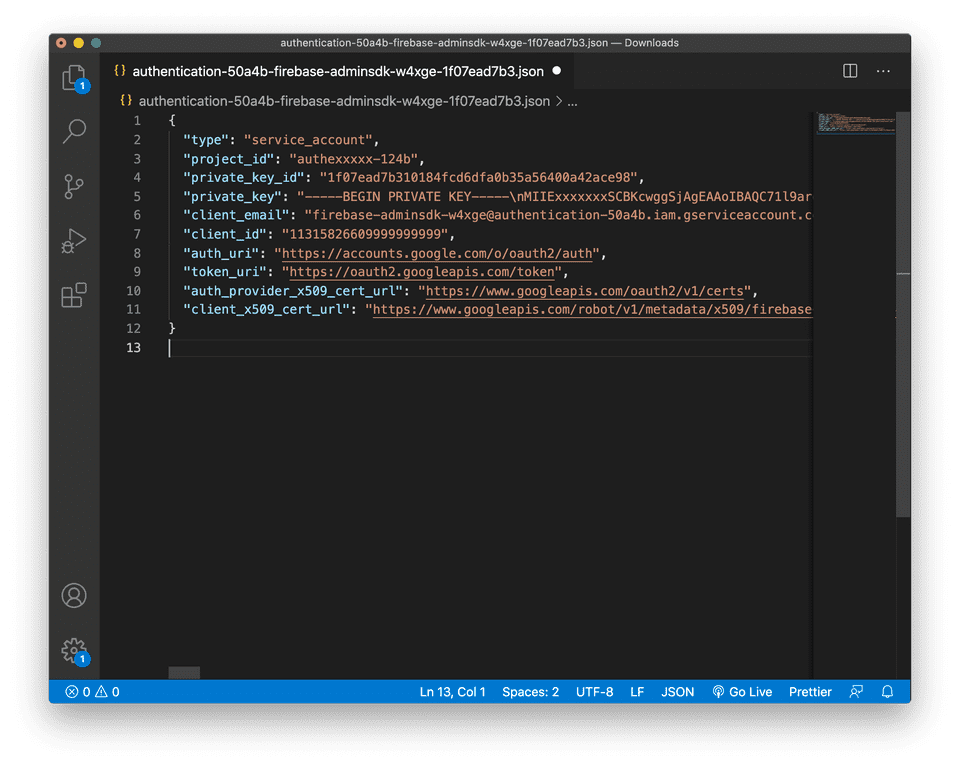Open the Source Control view

click(x=74, y=186)
